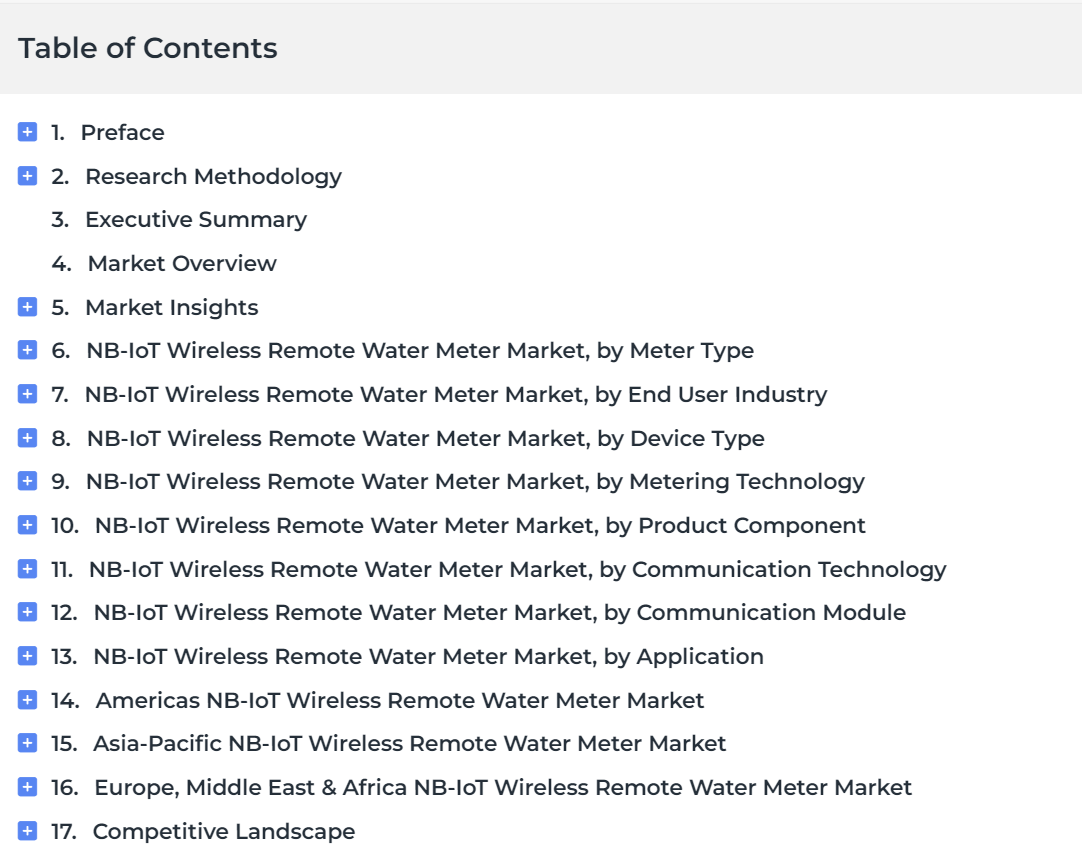Click plus icon beside by Meter Type

[x=27, y=350]
